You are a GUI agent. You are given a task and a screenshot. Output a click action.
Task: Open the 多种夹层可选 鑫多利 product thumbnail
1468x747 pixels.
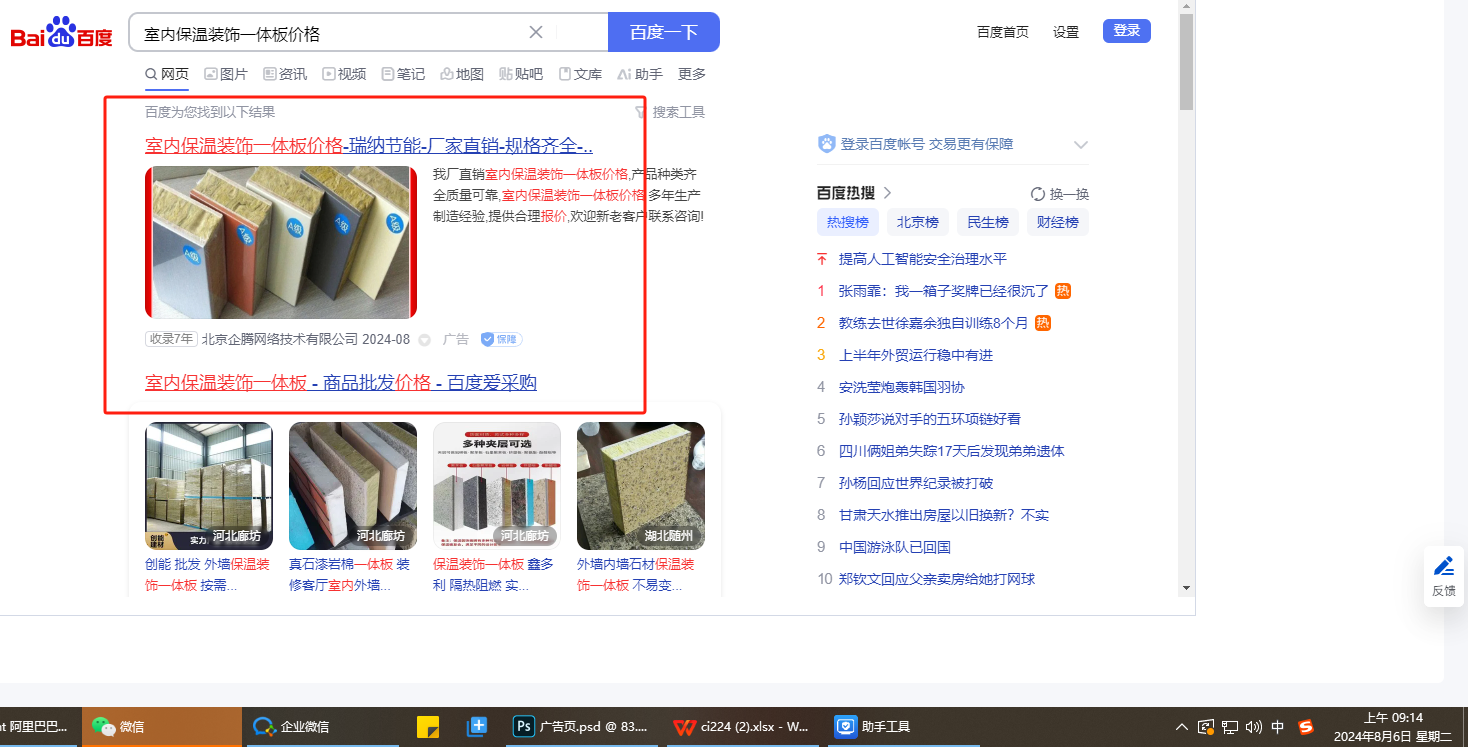497,486
